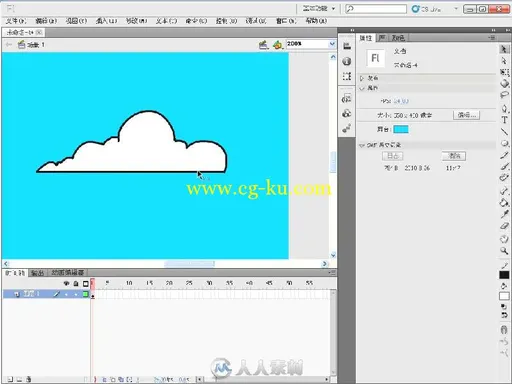
Task: Select the Pencil tool
Action: [504, 155]
